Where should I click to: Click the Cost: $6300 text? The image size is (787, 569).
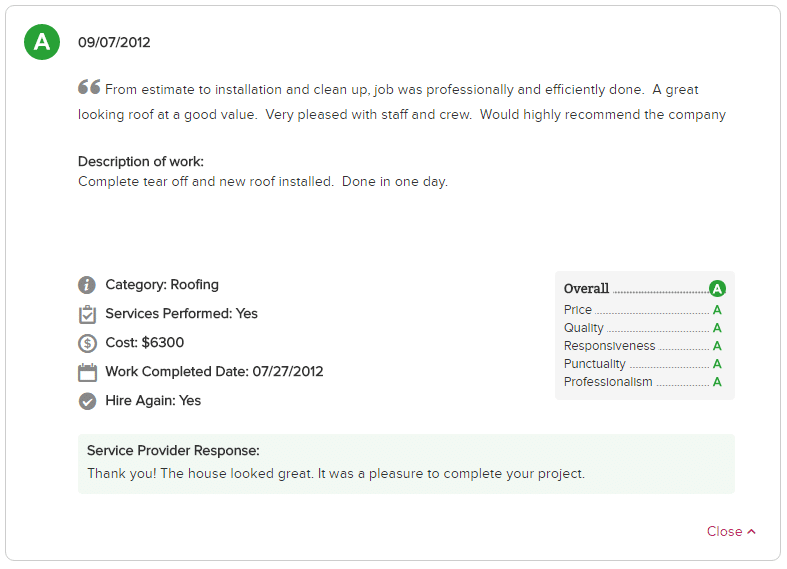tap(145, 343)
